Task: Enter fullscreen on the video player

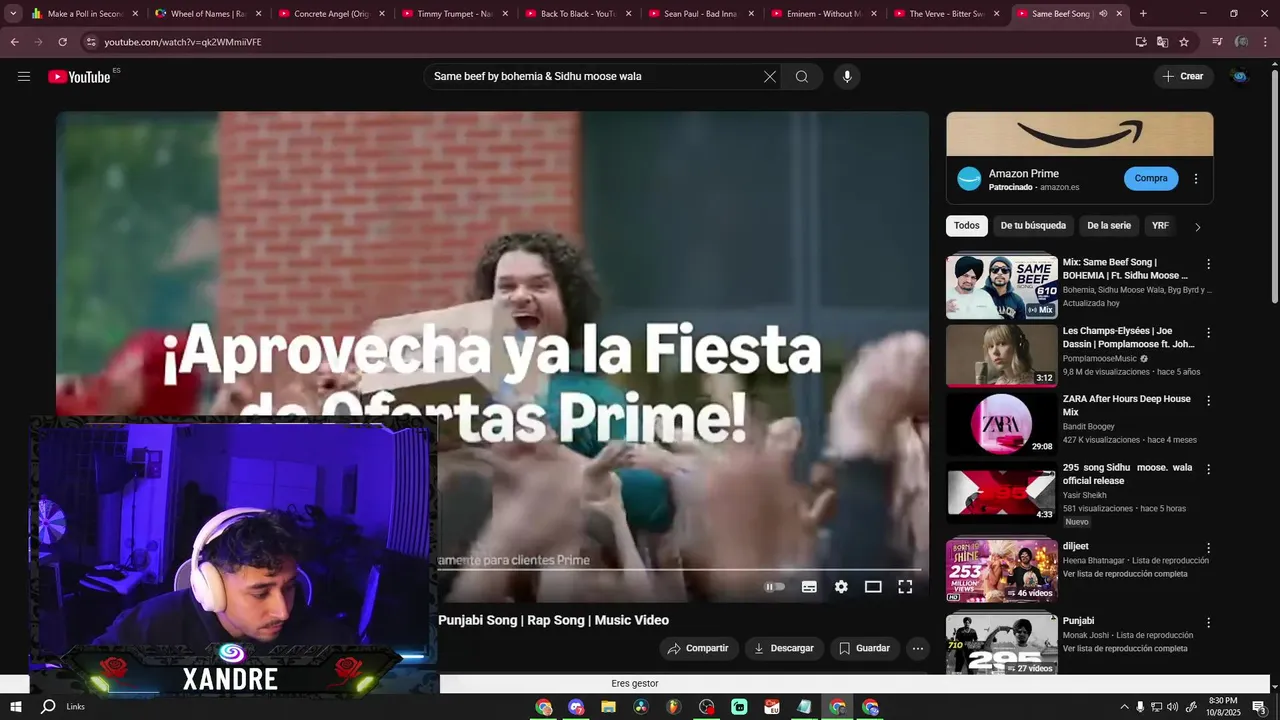Action: 905,587
